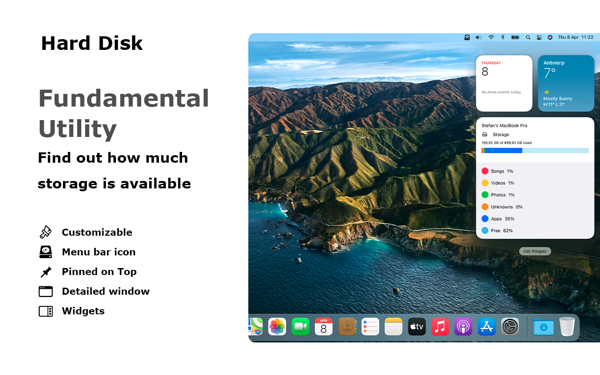Screen dimensions: 600x375
Task: Open the Antwerp weather widget
Action: click(x=566, y=83)
